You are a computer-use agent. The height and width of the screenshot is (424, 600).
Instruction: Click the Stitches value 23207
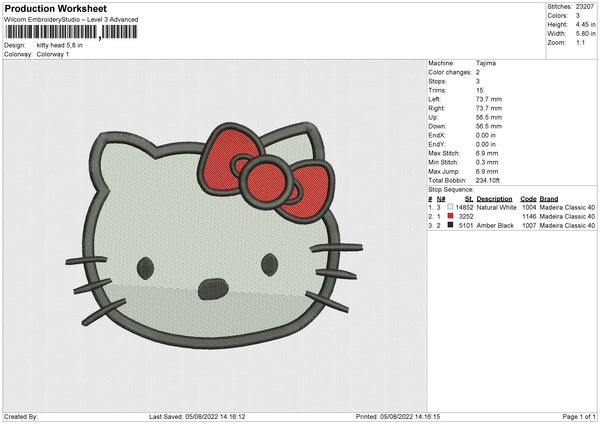tap(585, 7)
